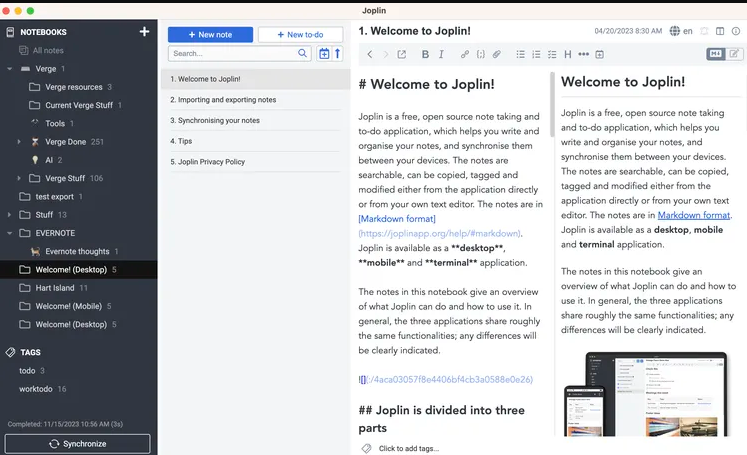Switch to Markdown editor mode
Screen dimensions: 747x455
point(716,54)
